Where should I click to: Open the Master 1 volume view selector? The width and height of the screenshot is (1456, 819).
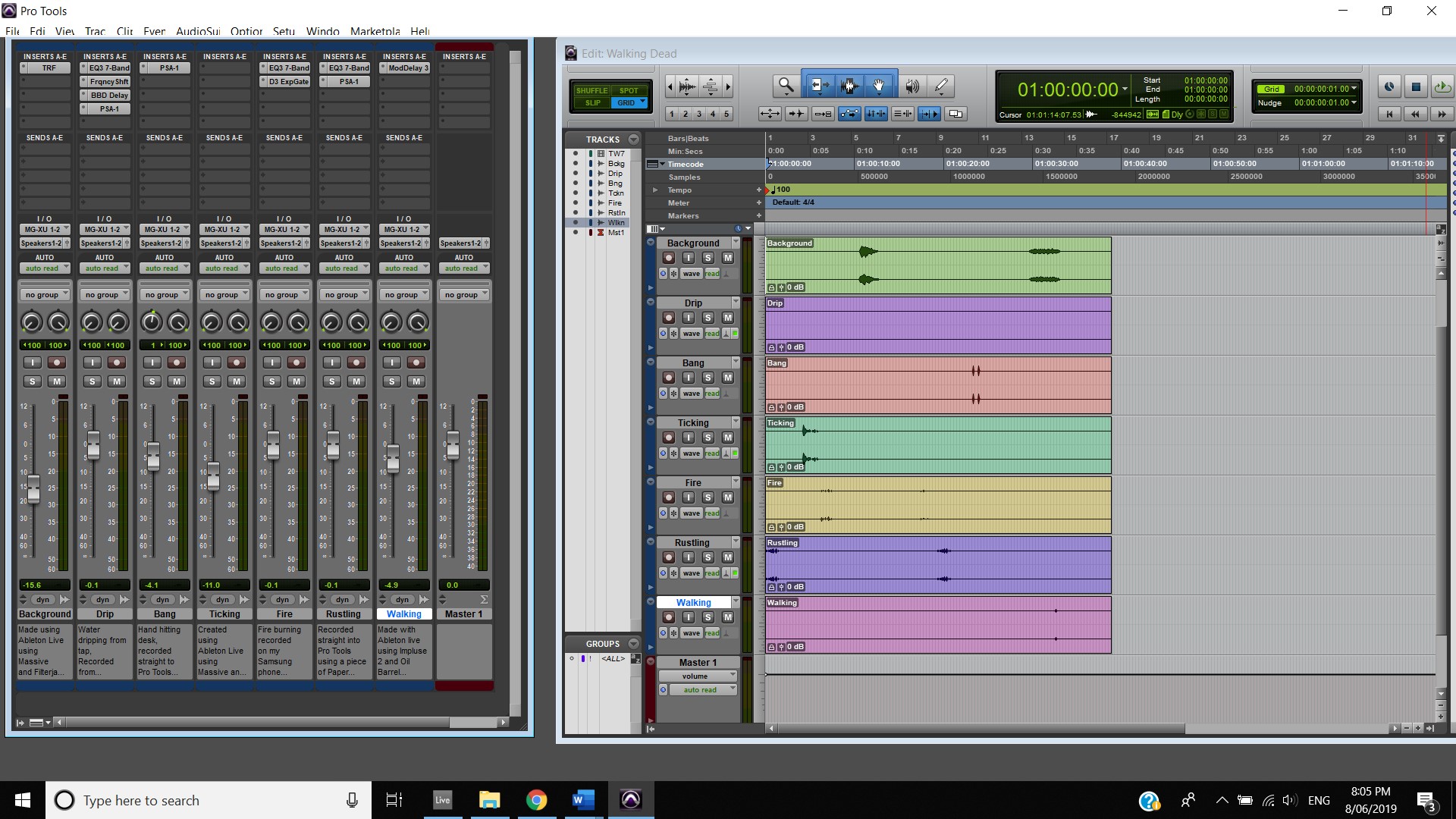pyautogui.click(x=698, y=676)
